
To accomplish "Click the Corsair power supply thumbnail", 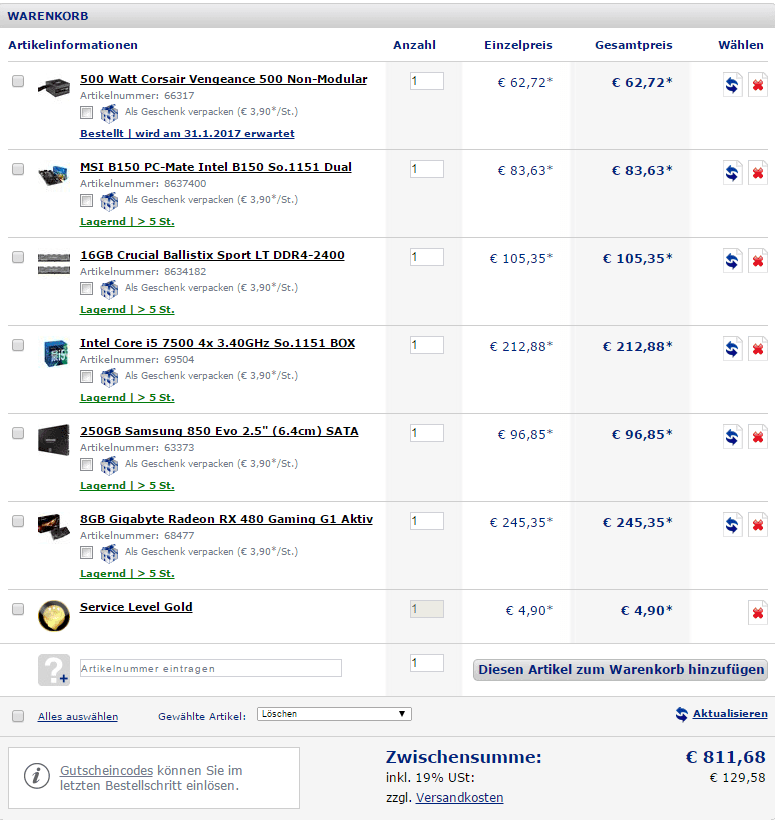I will (x=54, y=87).
